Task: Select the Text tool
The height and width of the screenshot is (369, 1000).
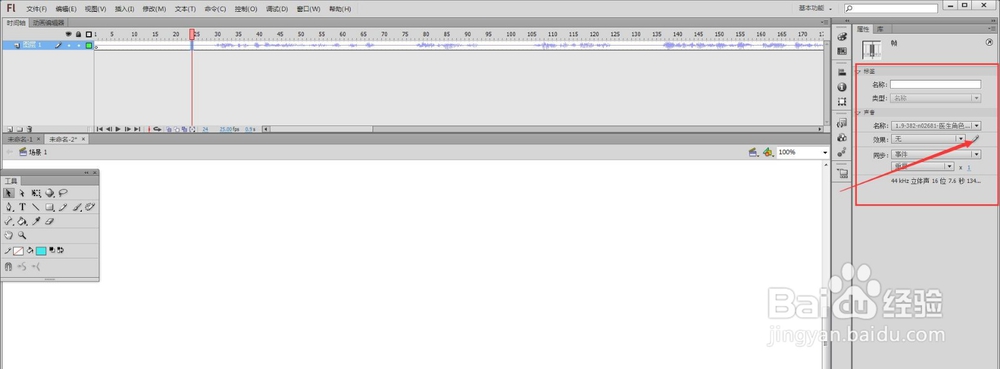Action: click(x=22, y=207)
